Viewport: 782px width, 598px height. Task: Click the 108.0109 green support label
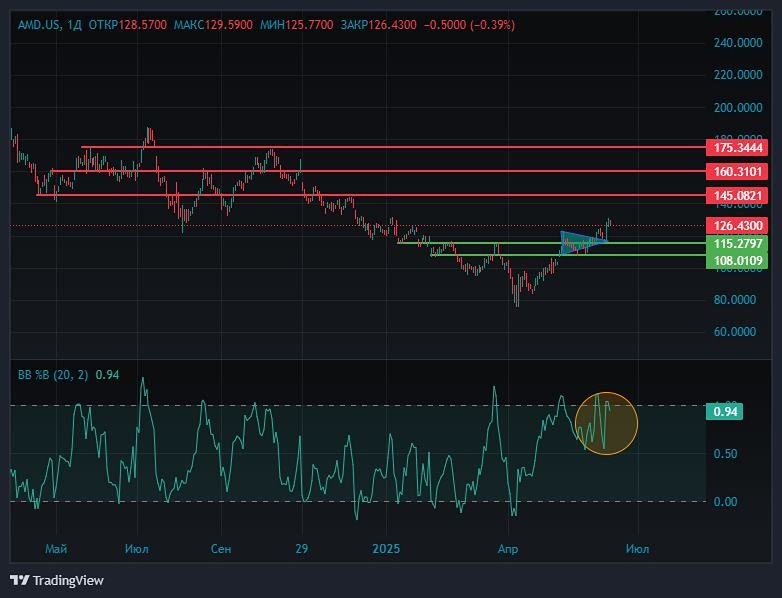pyautogui.click(x=738, y=260)
